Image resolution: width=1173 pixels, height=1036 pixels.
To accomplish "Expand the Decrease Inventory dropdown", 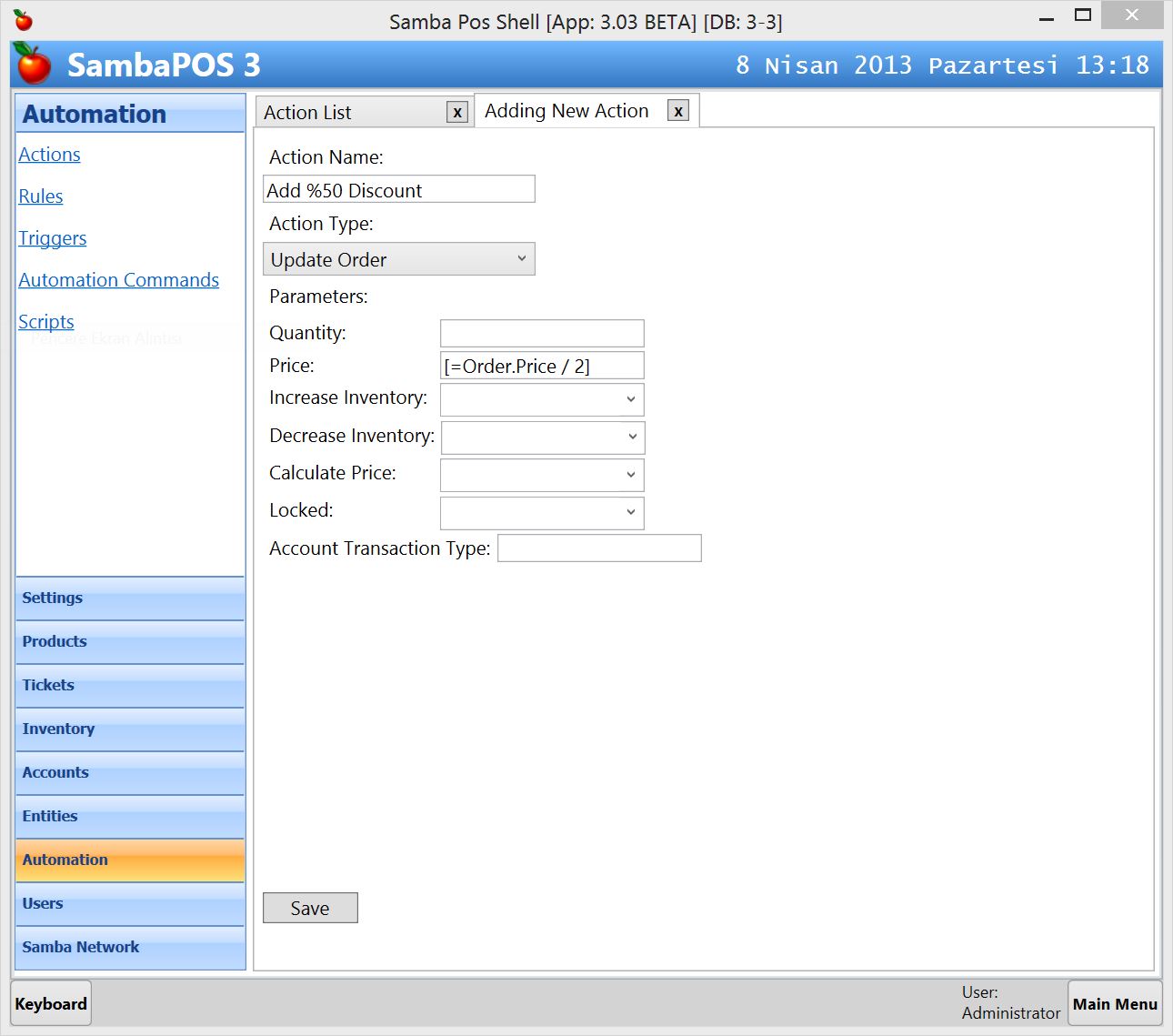I will pos(542,438).
